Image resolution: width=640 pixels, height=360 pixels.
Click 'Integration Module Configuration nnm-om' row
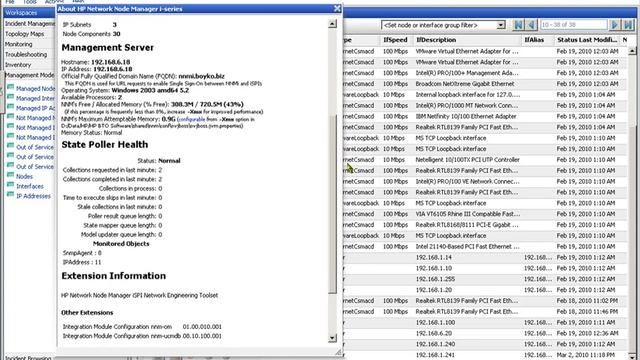[142, 327]
